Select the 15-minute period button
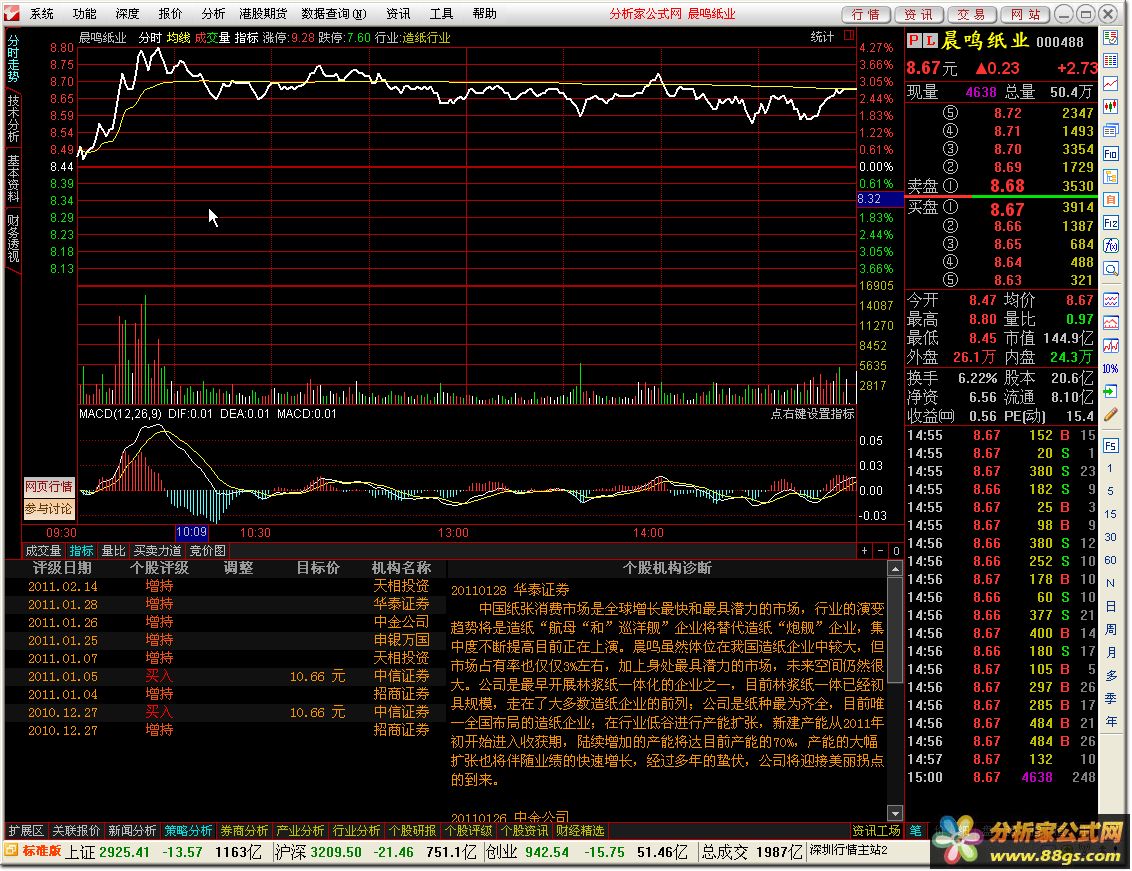The image size is (1132, 871). click(x=1111, y=514)
